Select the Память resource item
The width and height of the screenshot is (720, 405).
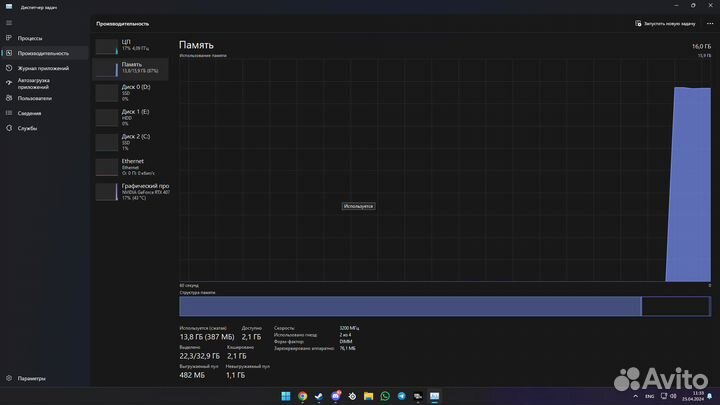pos(131,68)
